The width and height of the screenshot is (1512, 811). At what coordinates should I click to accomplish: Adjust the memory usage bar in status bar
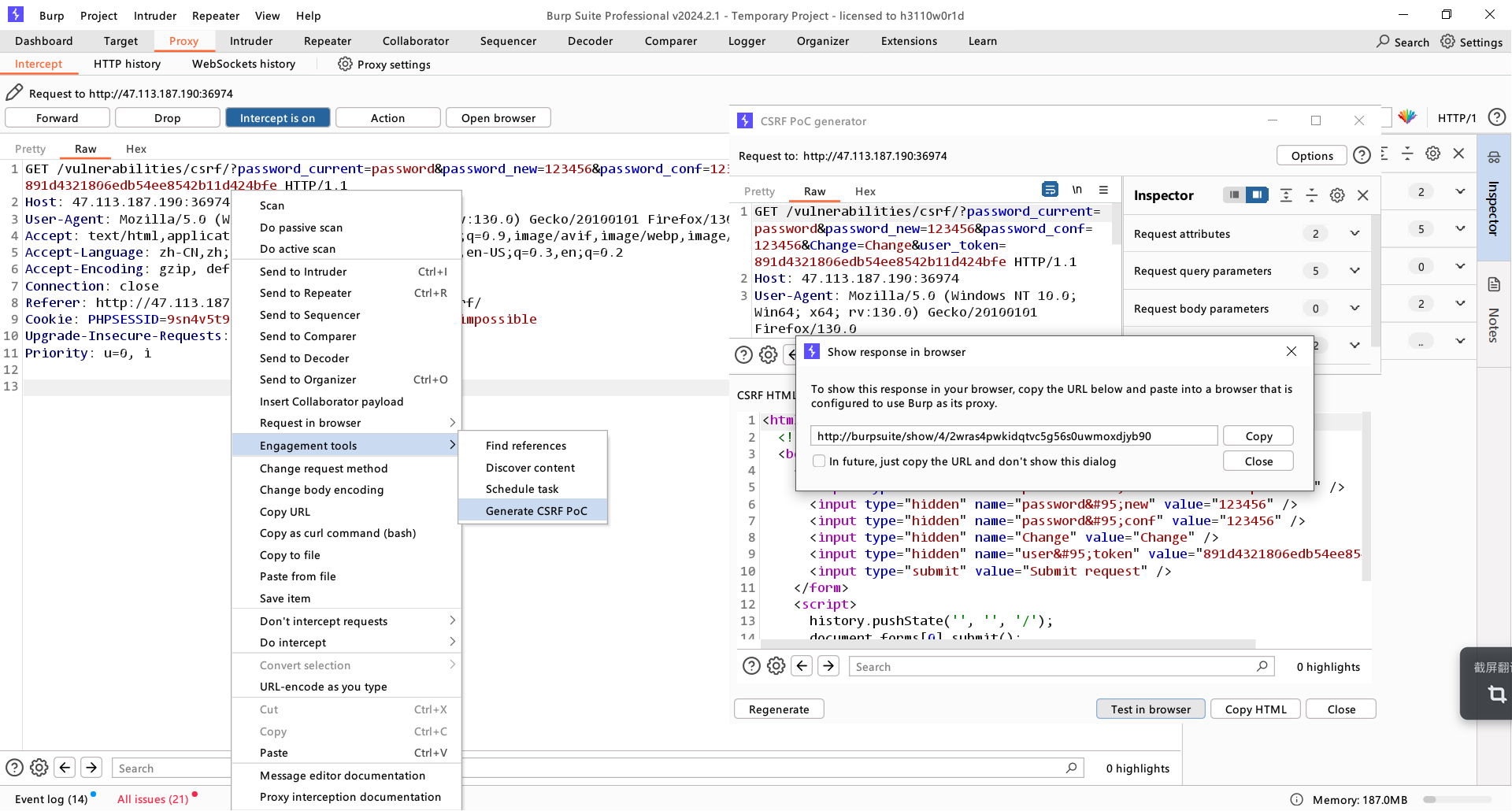[1457, 799]
